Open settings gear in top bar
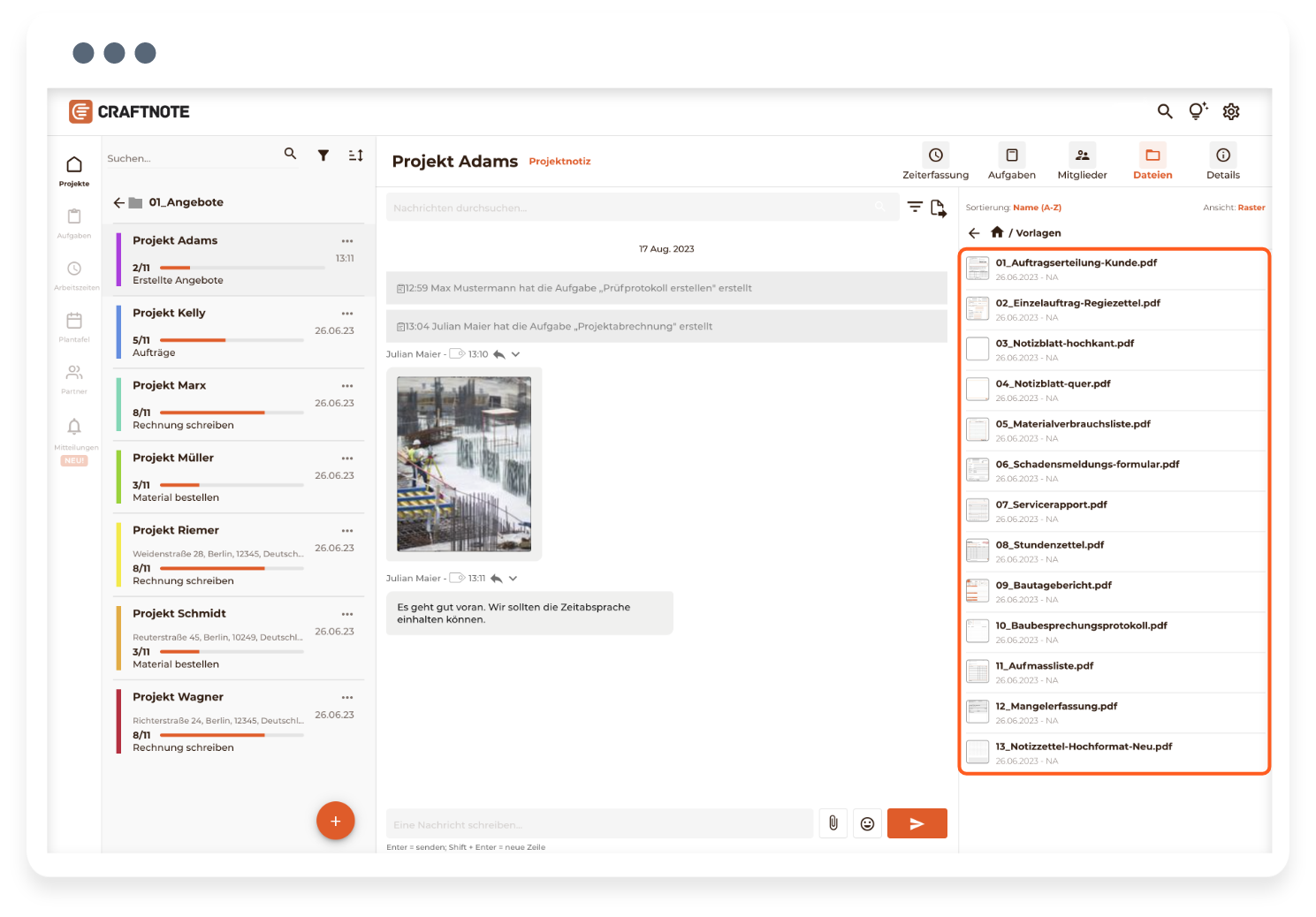Viewport: 1316px width, 917px height. pos(1231,111)
